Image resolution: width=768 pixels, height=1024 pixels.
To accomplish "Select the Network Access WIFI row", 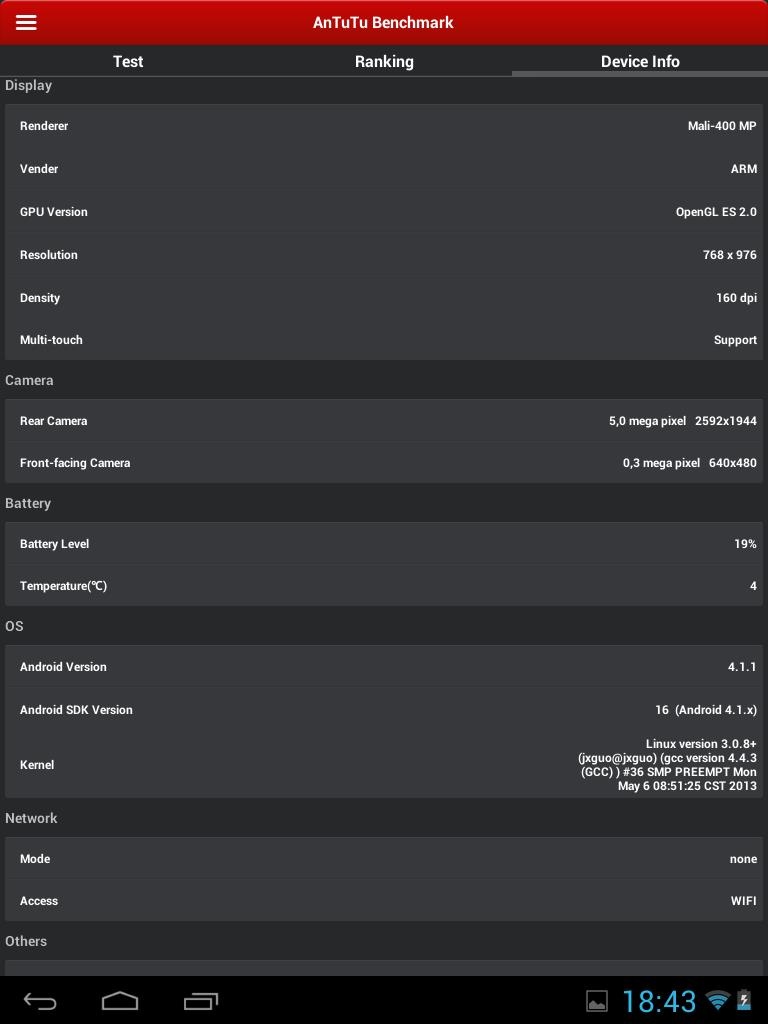I will (x=384, y=901).
